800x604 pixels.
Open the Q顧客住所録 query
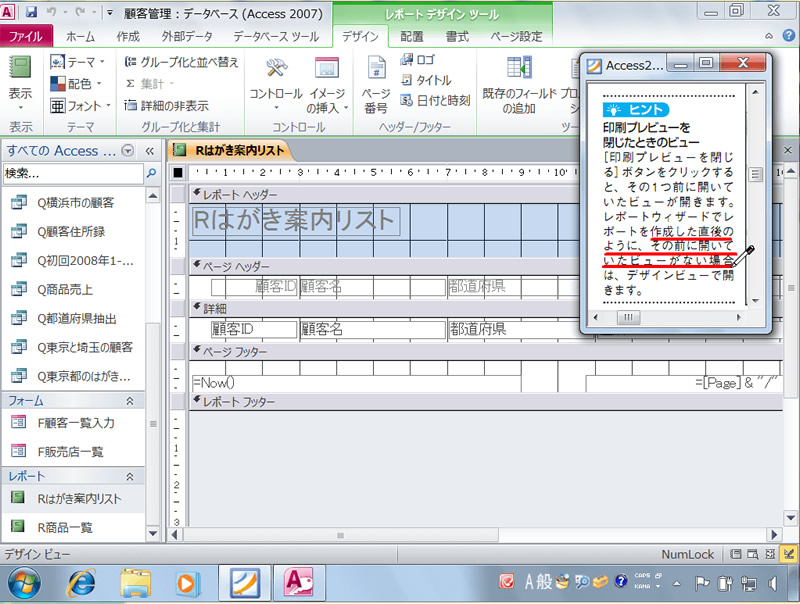pos(71,232)
